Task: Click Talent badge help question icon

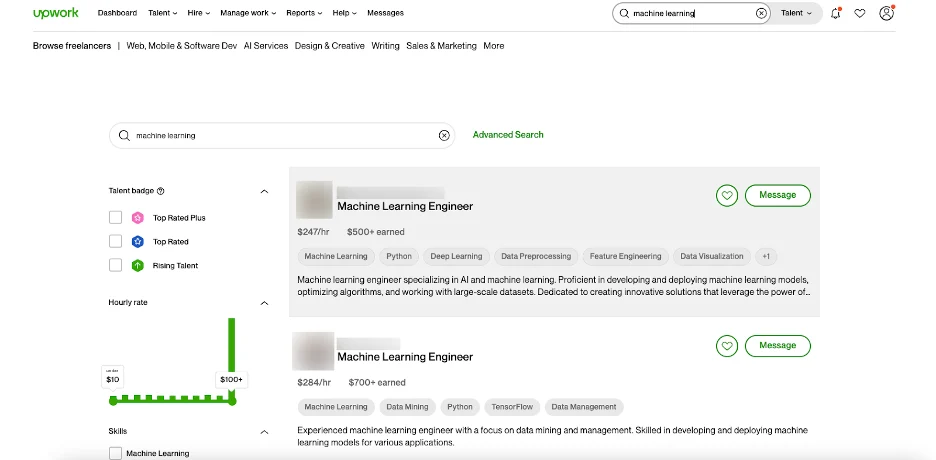Action: [x=161, y=191]
